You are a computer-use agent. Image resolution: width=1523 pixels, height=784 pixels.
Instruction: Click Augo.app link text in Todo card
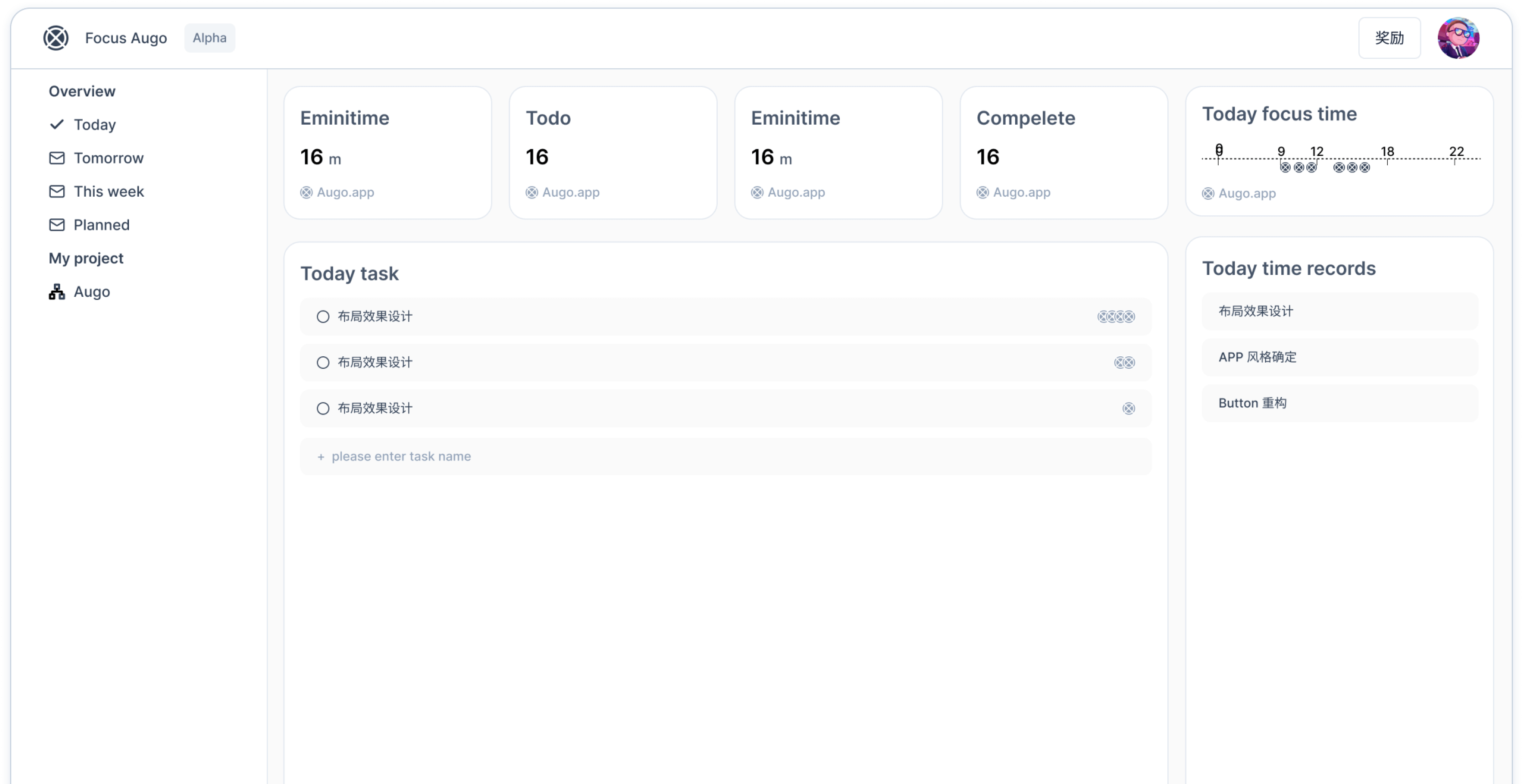click(x=570, y=192)
